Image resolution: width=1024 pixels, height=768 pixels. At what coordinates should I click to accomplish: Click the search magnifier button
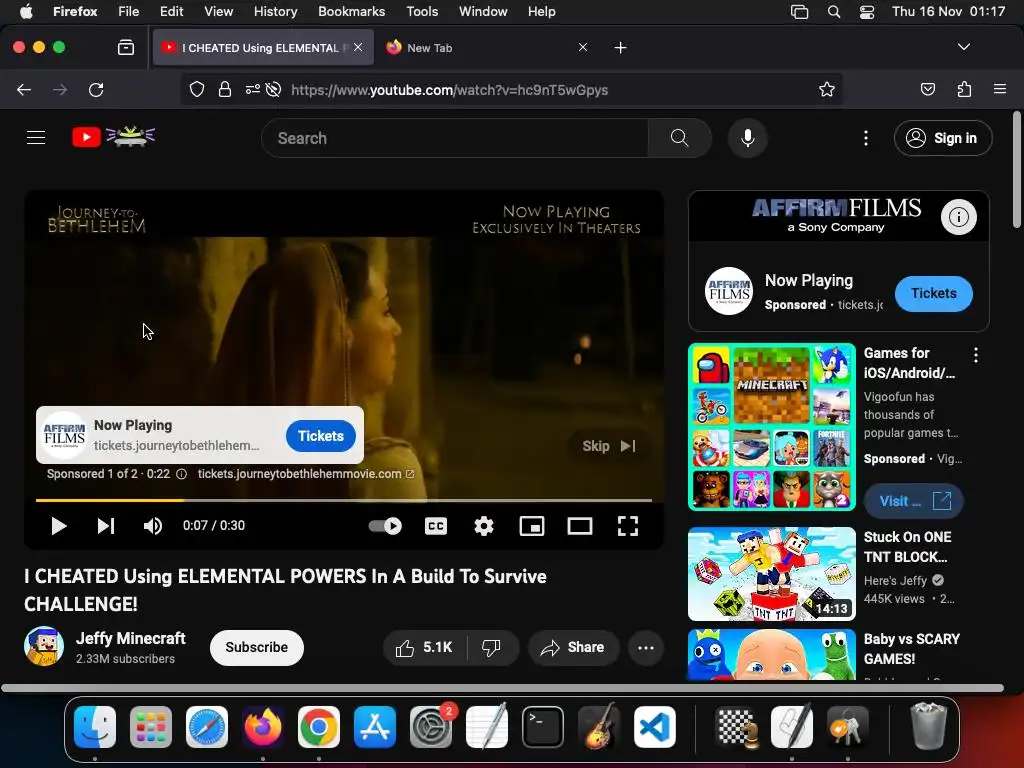coord(679,138)
